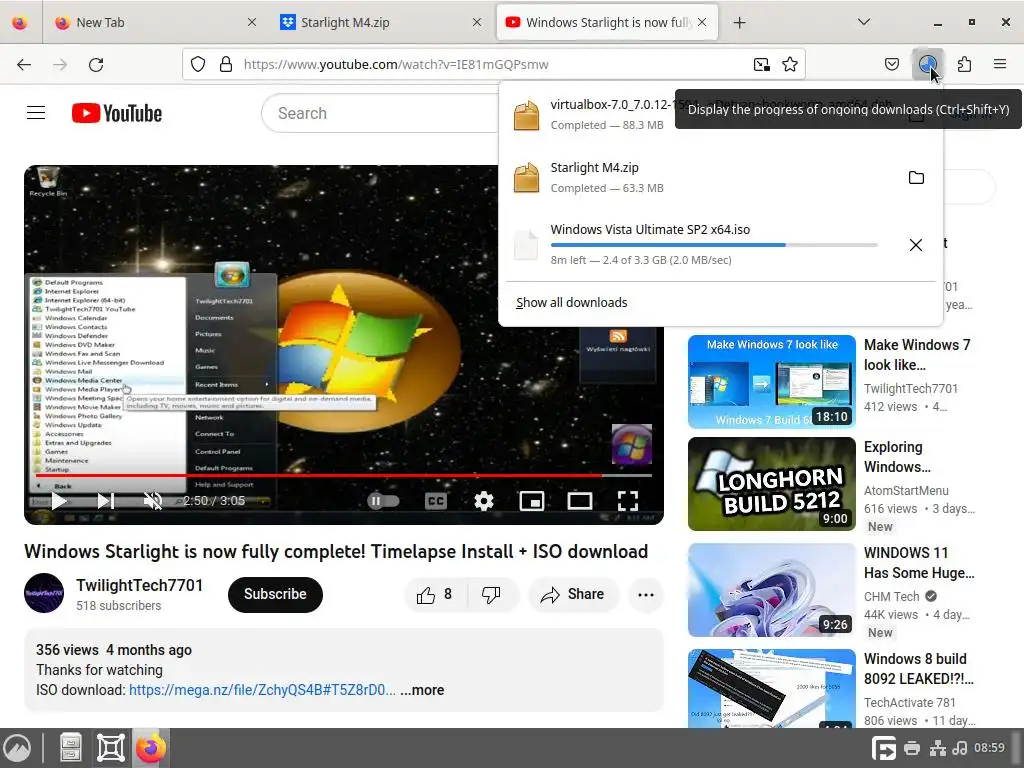The width and height of the screenshot is (1024, 768).
Task: Enter full screen video mode
Action: click(x=628, y=501)
